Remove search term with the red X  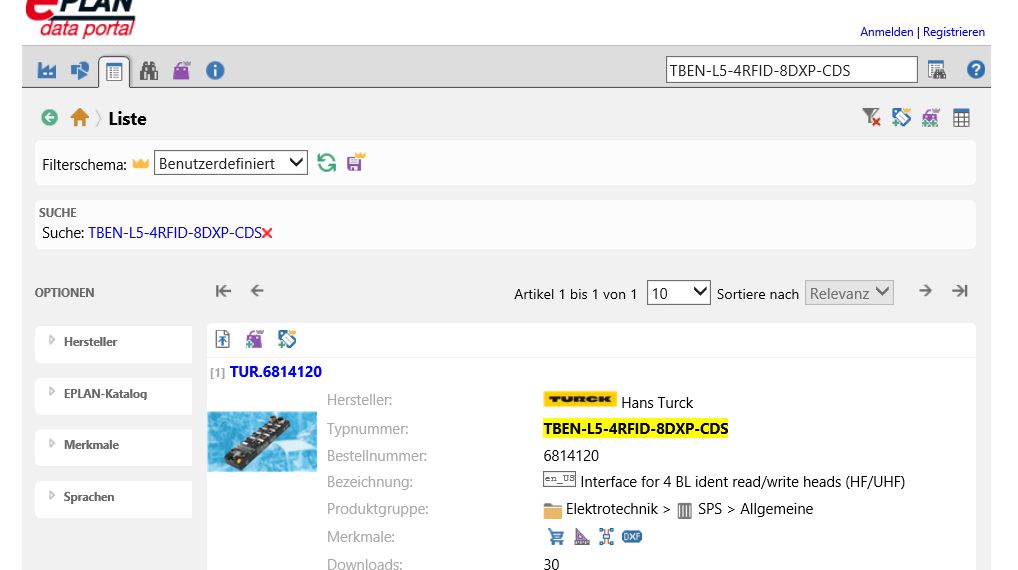[x=267, y=233]
